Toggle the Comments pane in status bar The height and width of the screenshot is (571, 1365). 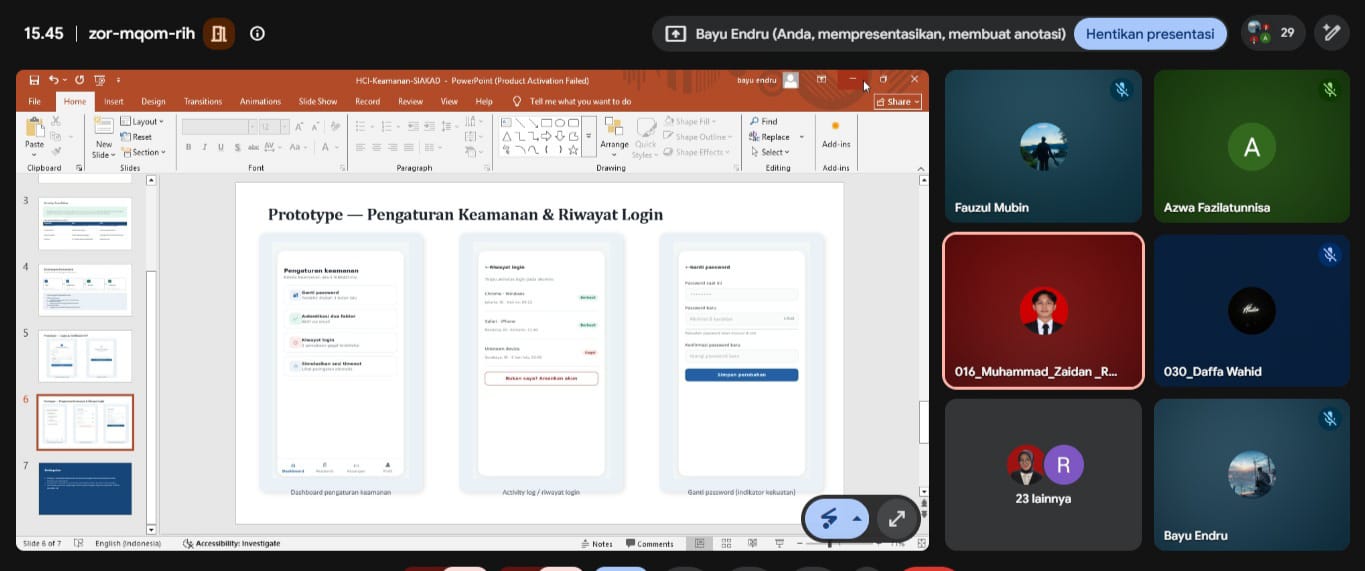tap(650, 544)
